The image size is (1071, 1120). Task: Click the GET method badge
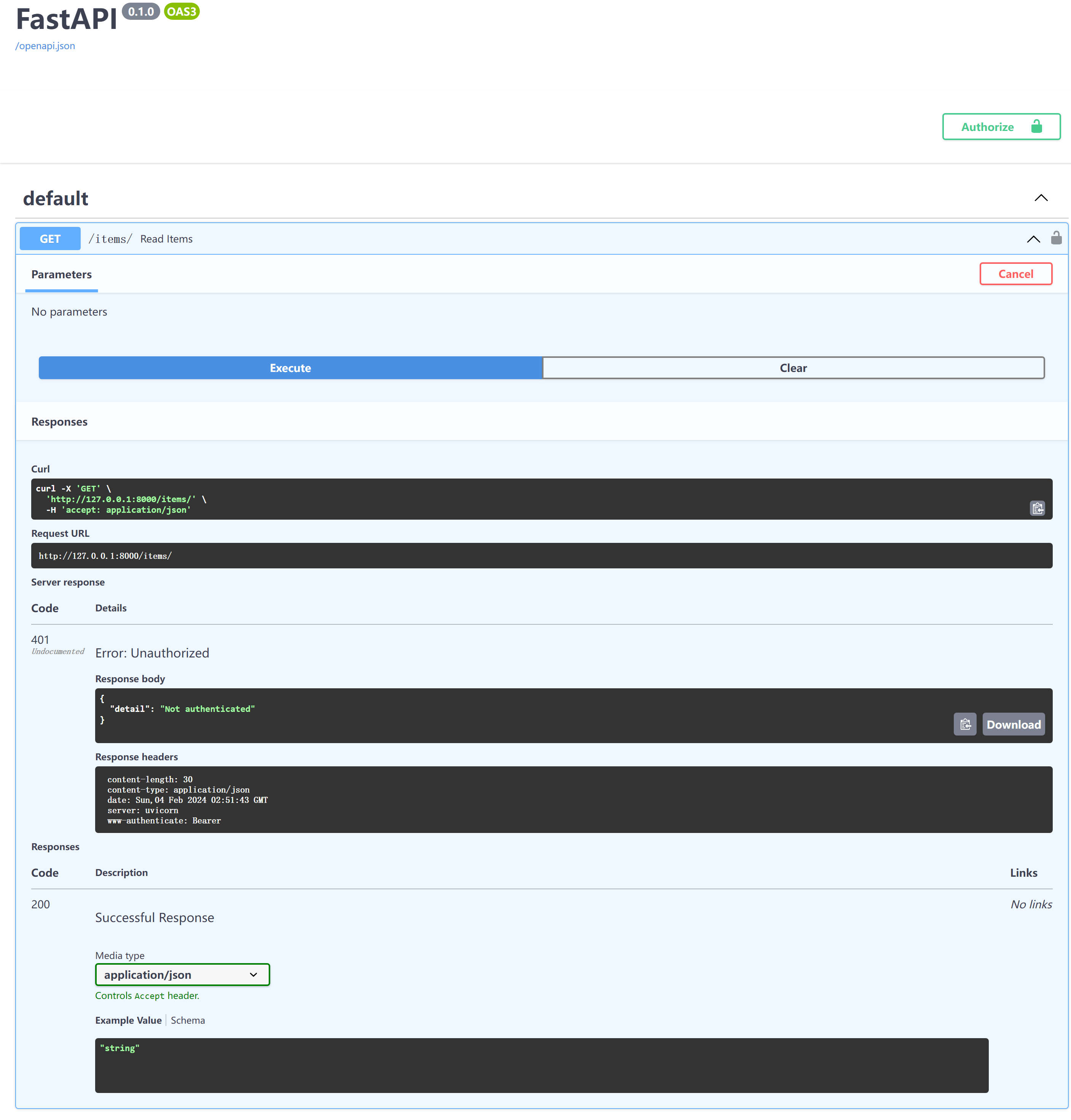(x=49, y=238)
